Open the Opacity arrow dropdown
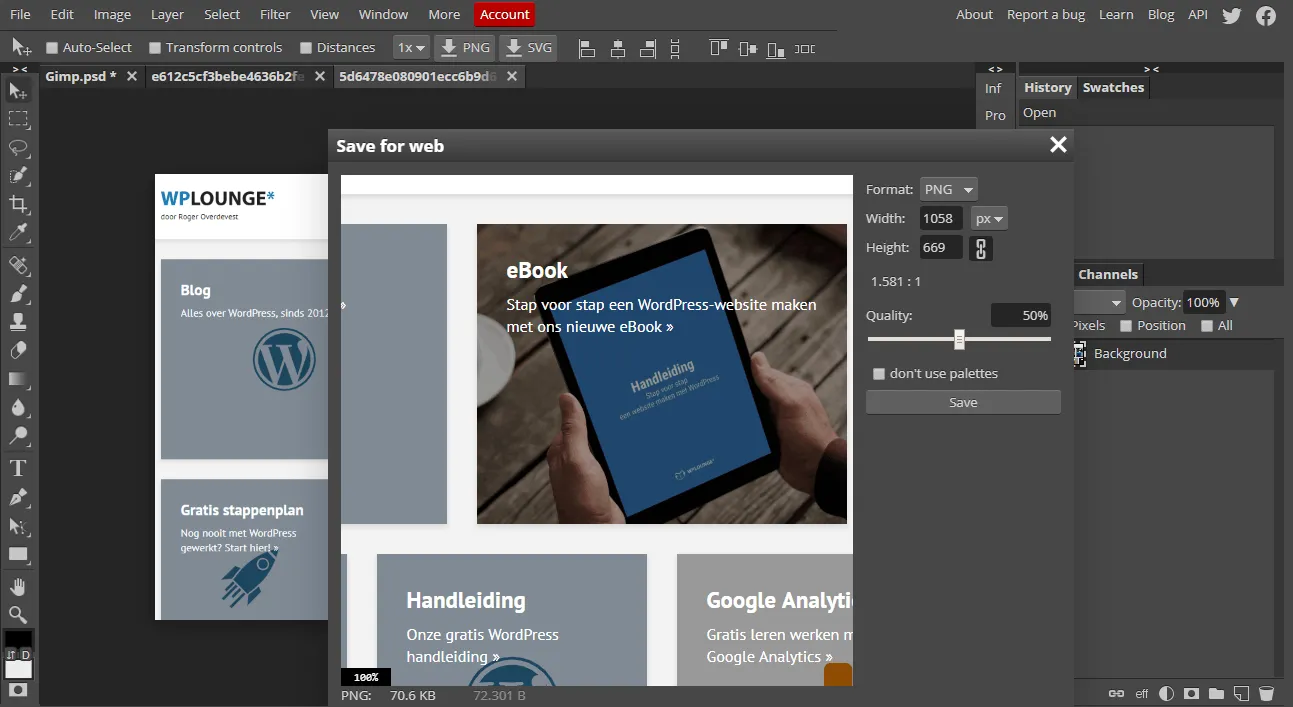The height and width of the screenshot is (707, 1293). (1234, 302)
